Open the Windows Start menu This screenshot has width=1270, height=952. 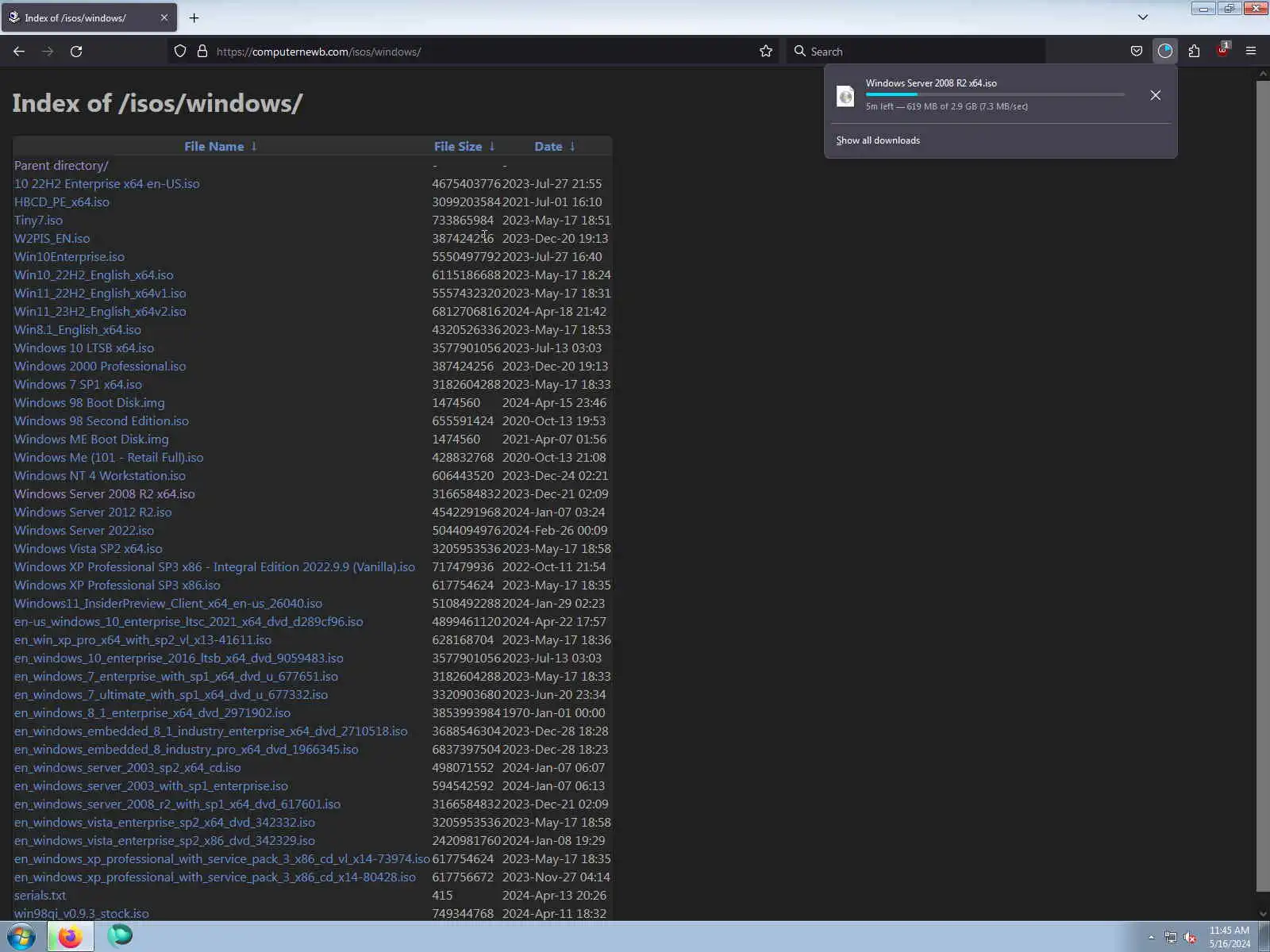(x=21, y=937)
